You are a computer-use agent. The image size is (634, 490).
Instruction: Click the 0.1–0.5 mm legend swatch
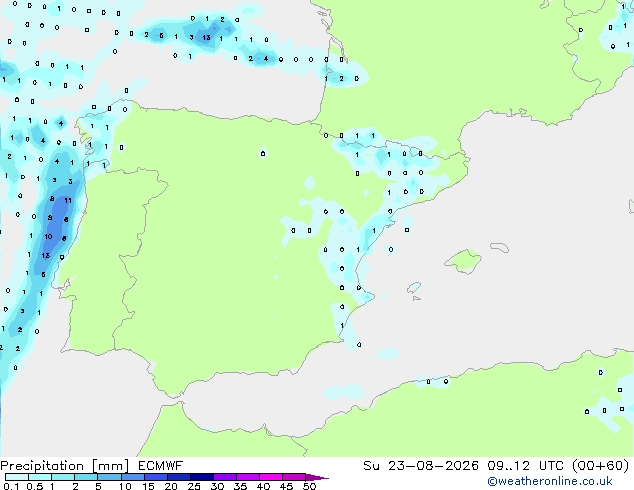click(x=17, y=477)
